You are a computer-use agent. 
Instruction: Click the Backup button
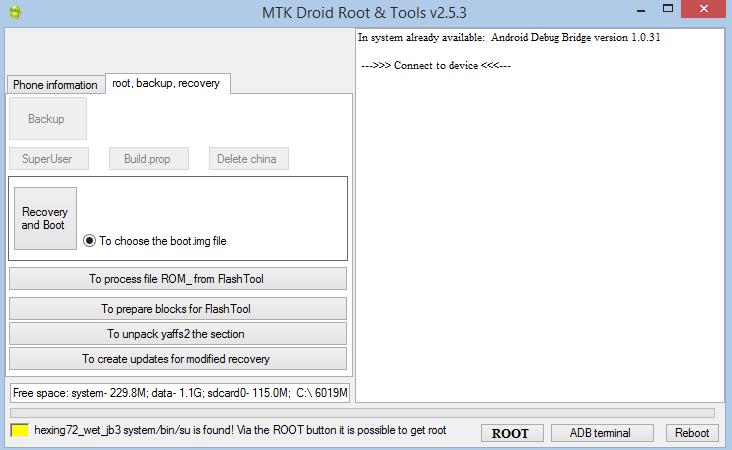coord(48,119)
